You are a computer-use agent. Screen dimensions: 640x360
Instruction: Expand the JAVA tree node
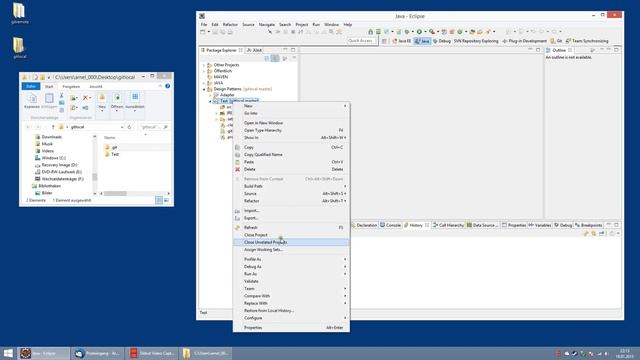[x=204, y=83]
